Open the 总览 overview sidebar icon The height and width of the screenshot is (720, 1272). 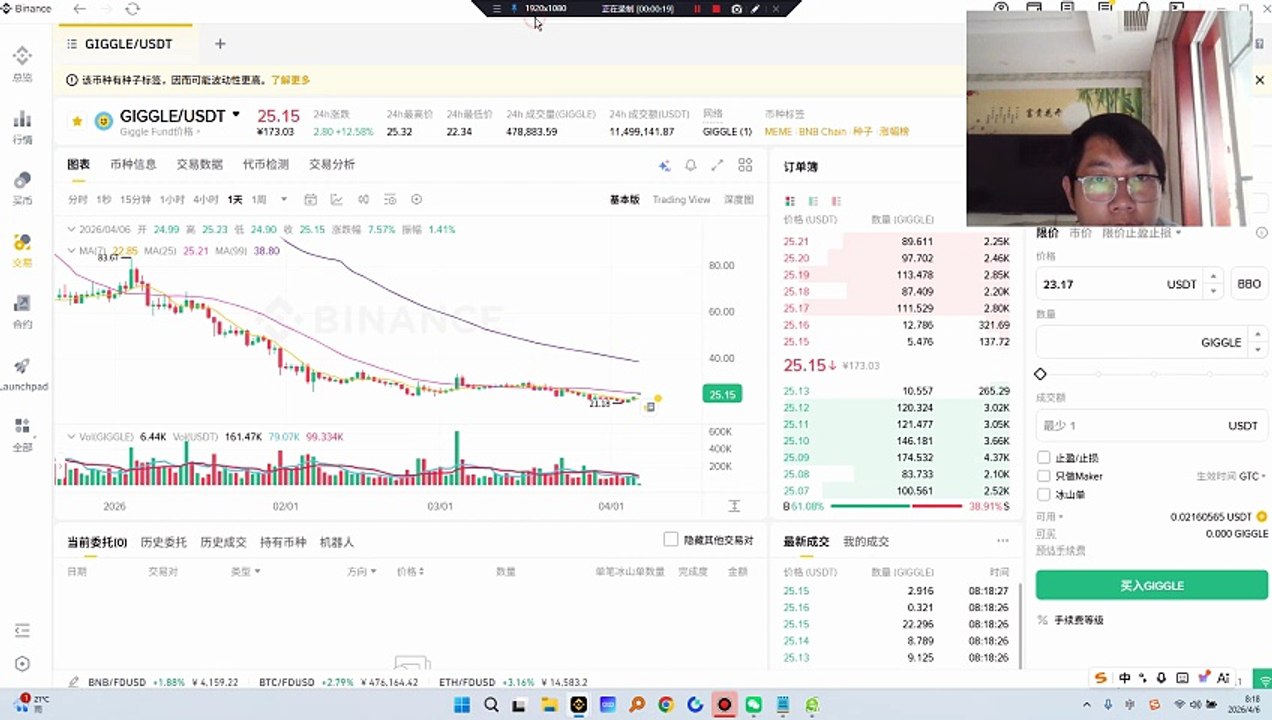(x=22, y=63)
